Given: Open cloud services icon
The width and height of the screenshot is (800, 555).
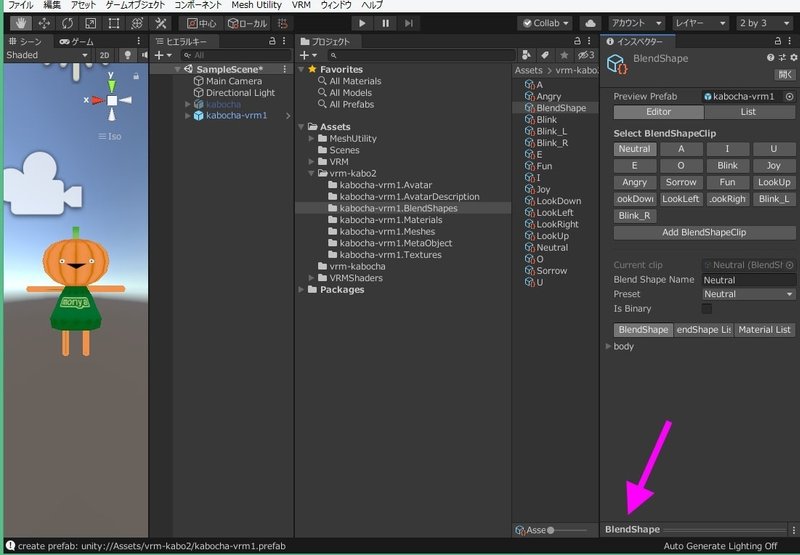Looking at the screenshot, I should pyautogui.click(x=590, y=23).
